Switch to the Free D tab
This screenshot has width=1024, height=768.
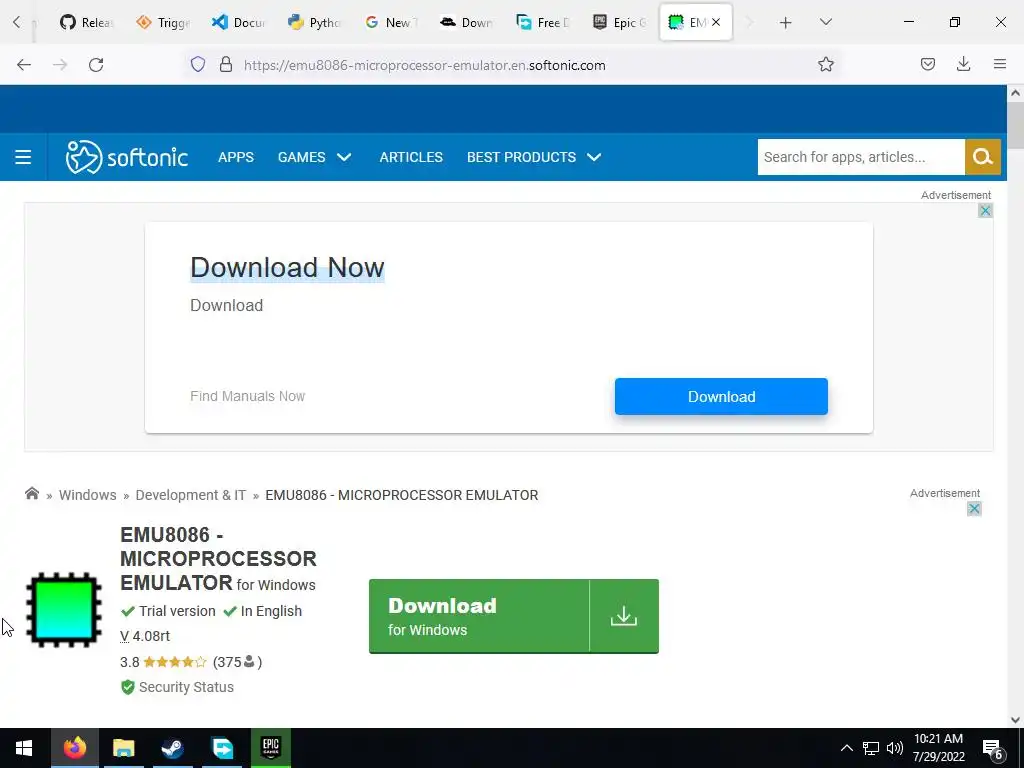[543, 23]
